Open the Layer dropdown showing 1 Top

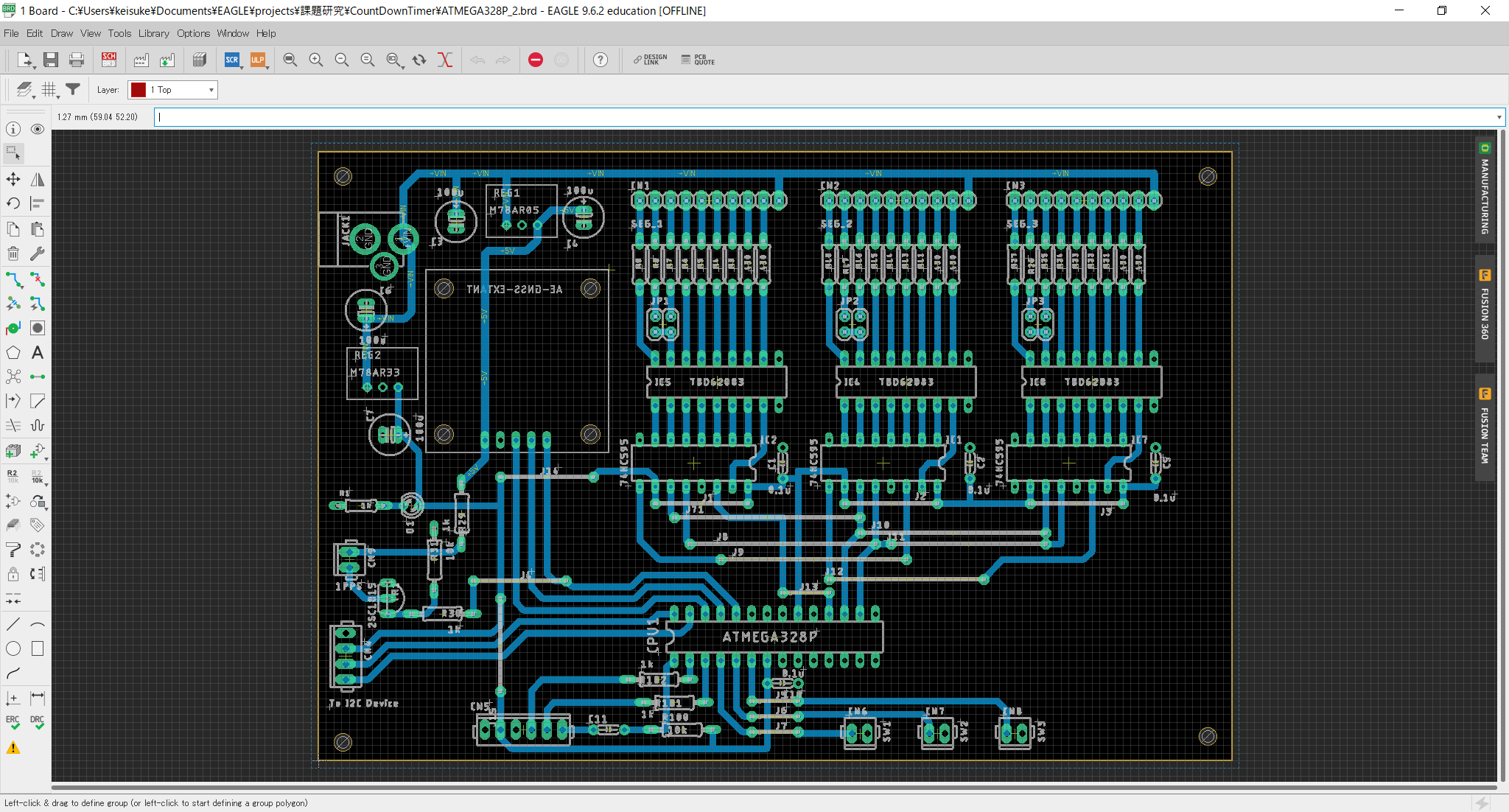(172, 90)
